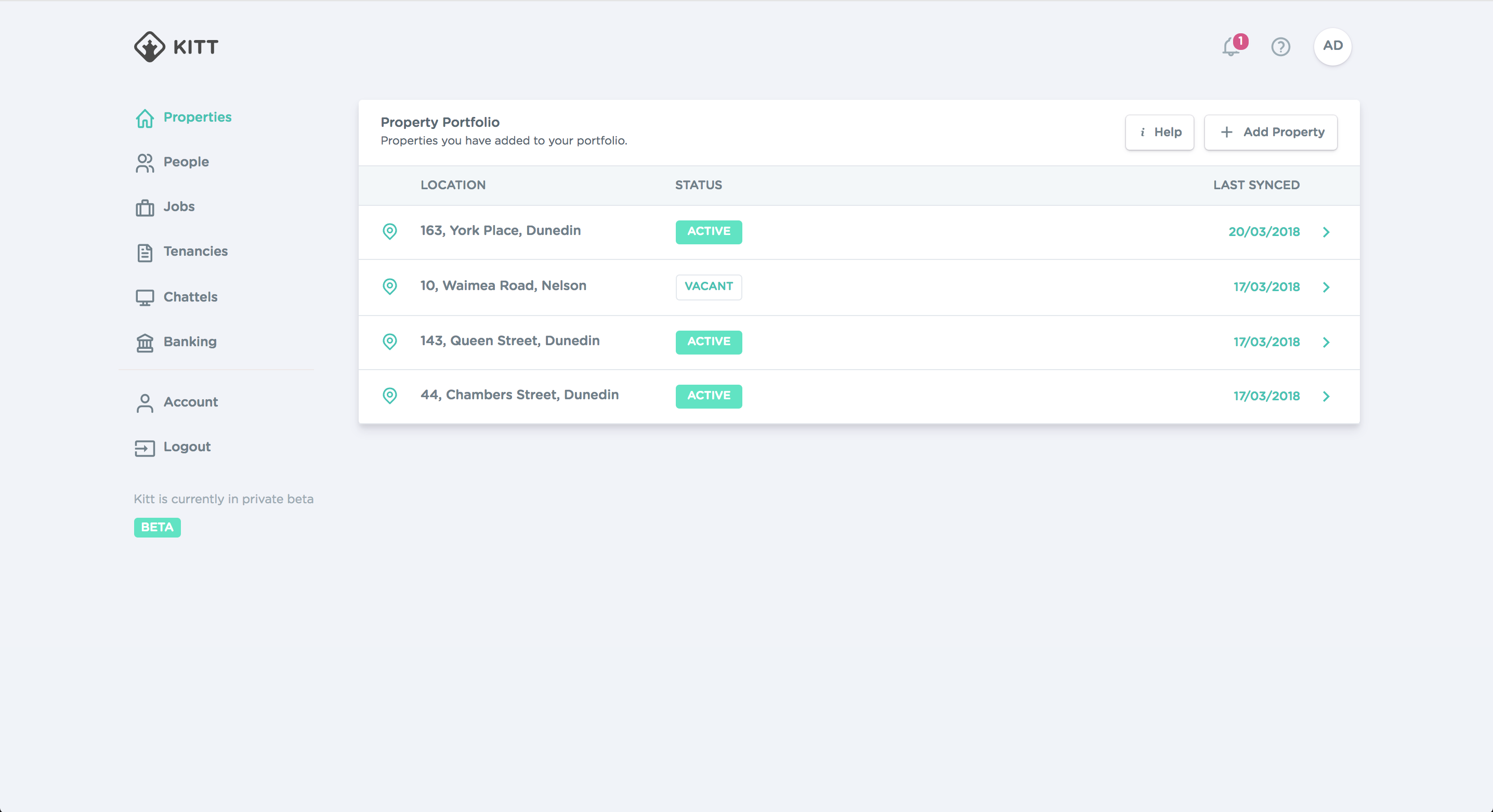Click the 20/03/2018 last synced date
The image size is (1493, 812).
(1263, 232)
